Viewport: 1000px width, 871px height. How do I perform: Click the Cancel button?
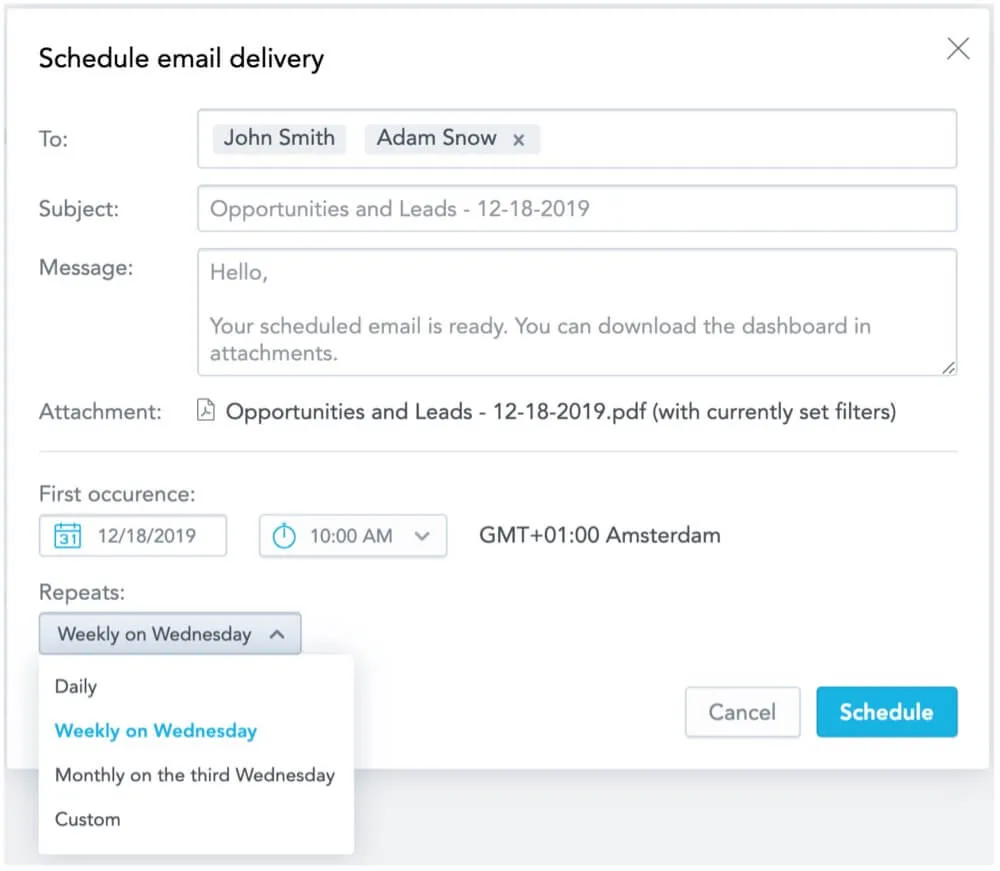click(742, 712)
